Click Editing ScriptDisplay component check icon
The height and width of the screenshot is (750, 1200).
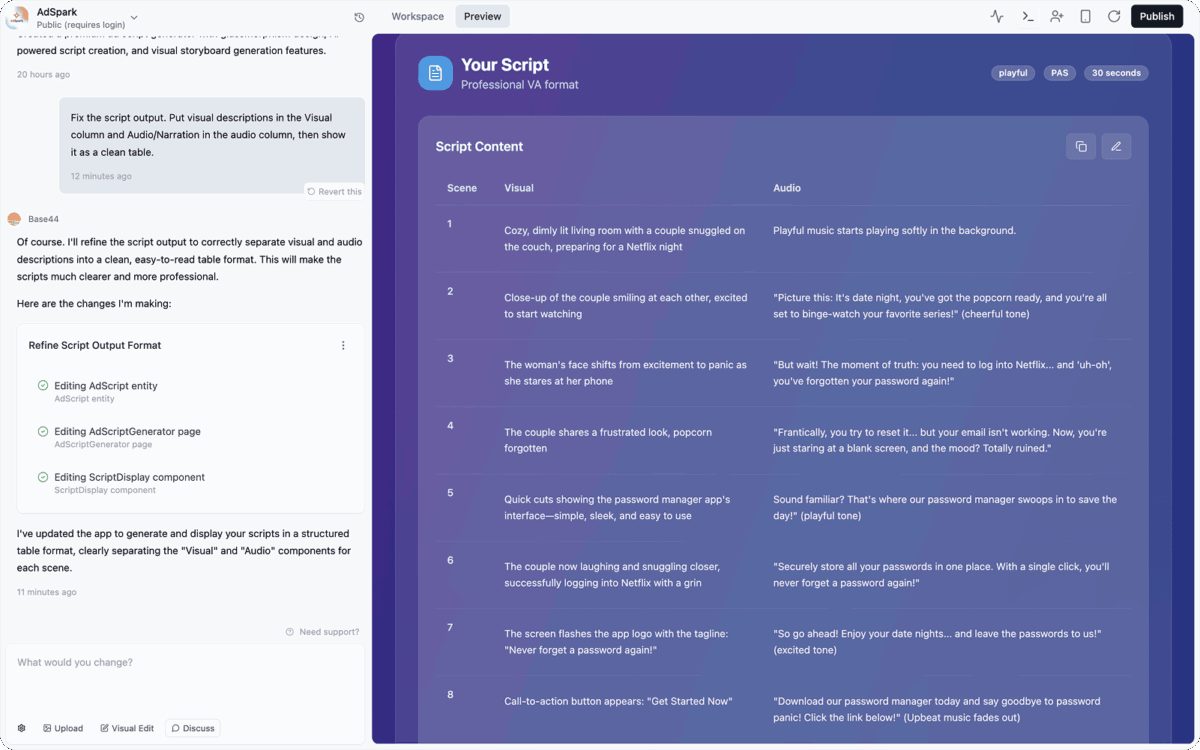pyautogui.click(x=43, y=477)
